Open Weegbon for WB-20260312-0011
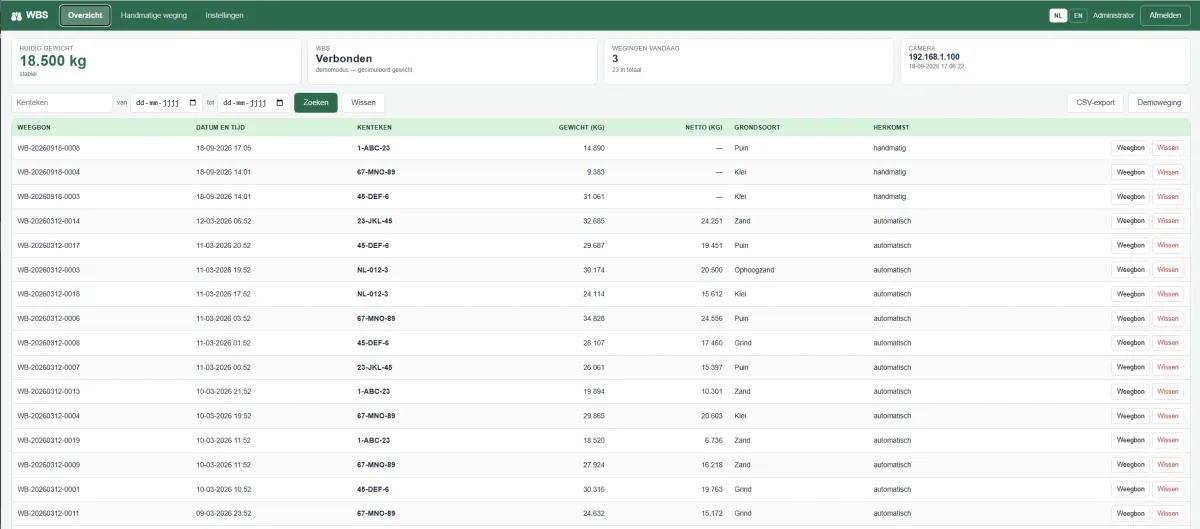 point(1130,513)
